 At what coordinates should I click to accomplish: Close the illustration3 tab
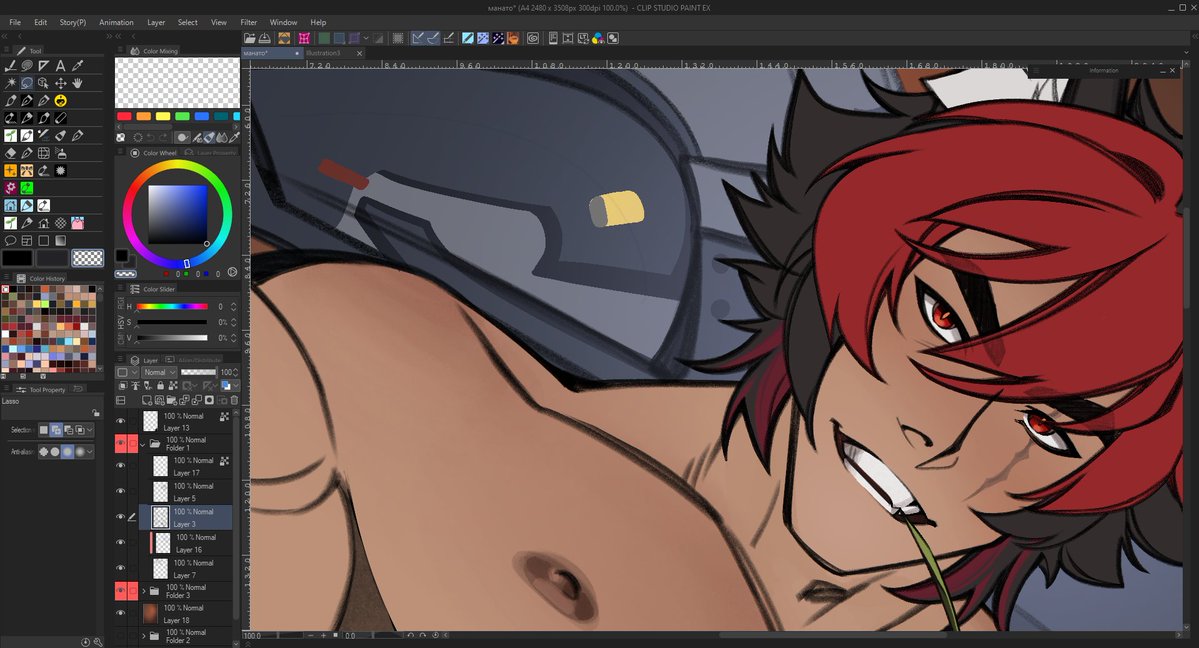(359, 53)
